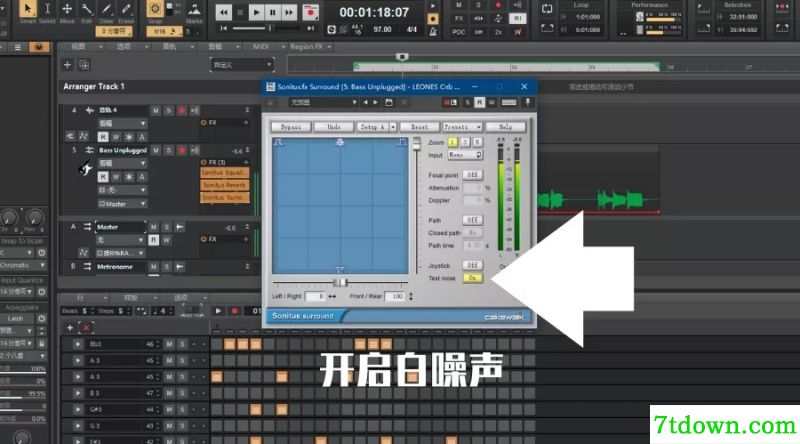
Task: Toggle automation read on Bass Unplugged track
Action: coord(103,177)
